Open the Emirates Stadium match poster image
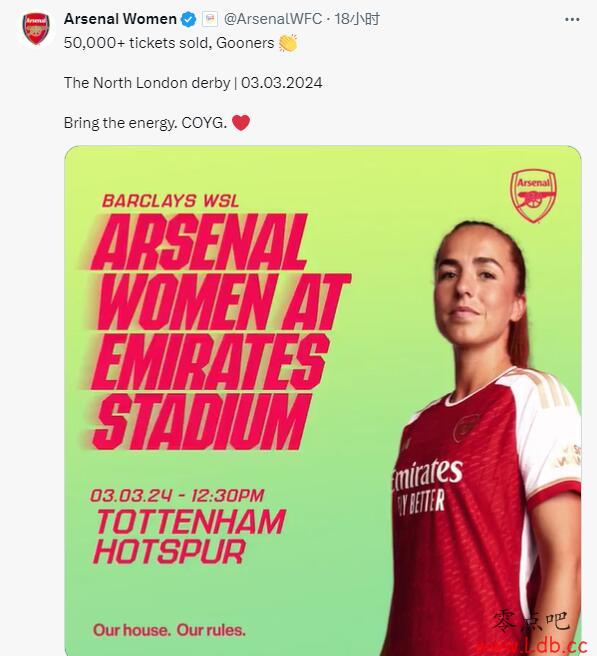This screenshot has height=656, width=597. coord(323,400)
